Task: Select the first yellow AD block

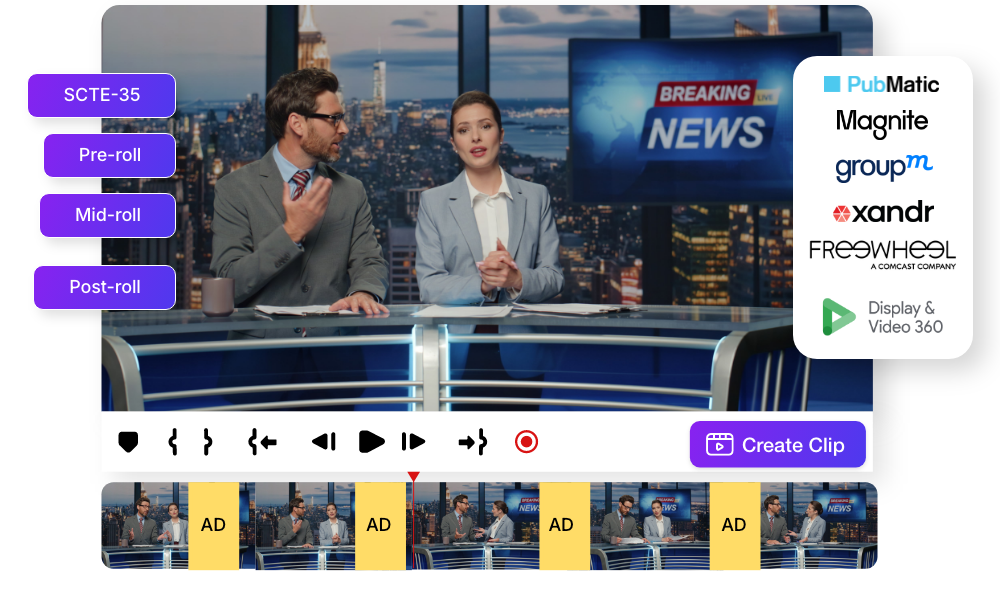Action: pyautogui.click(x=213, y=526)
